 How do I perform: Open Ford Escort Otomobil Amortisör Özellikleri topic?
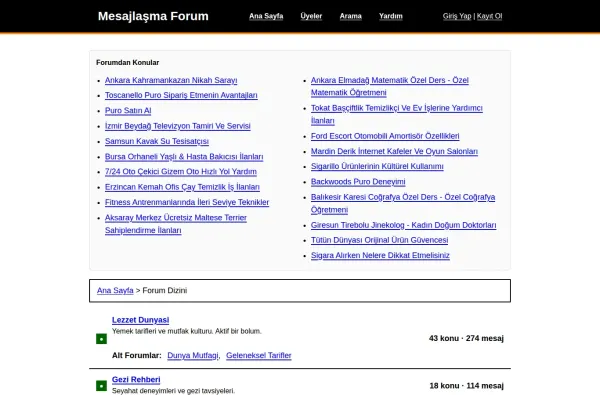[385, 136]
